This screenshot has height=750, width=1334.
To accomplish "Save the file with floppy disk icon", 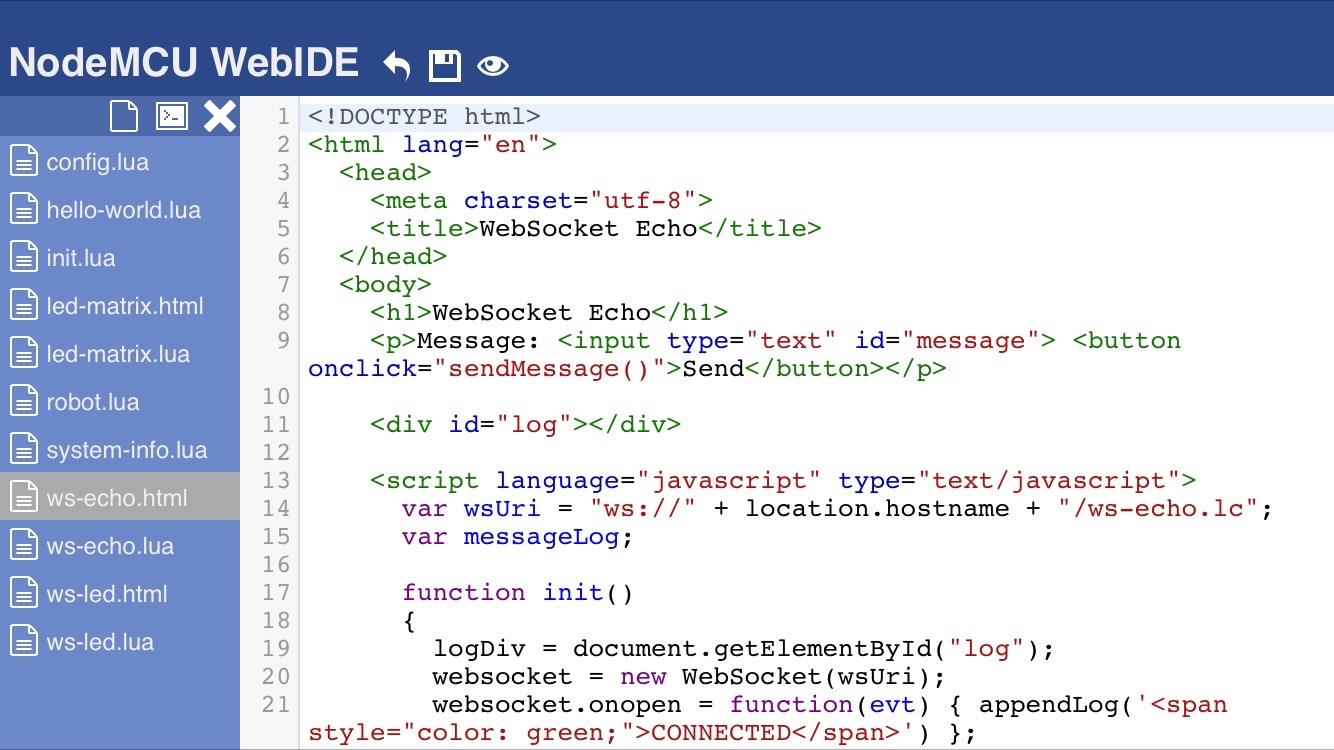I will click(x=445, y=66).
